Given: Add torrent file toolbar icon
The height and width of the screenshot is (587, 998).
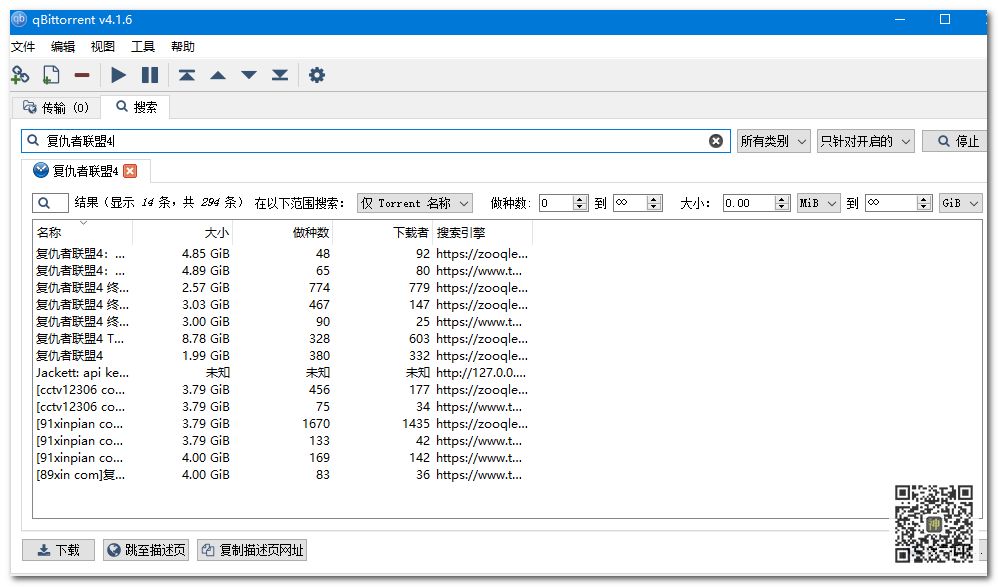Looking at the screenshot, I should point(51,75).
